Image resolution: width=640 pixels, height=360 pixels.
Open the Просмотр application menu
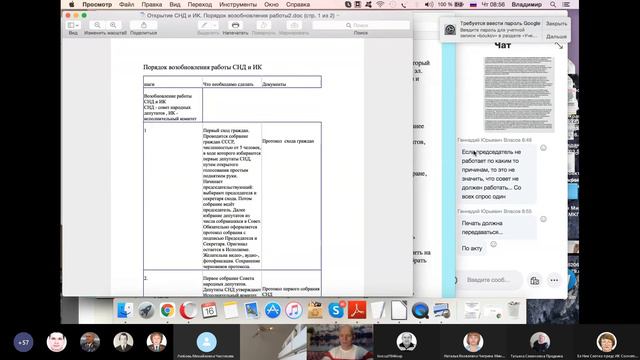tap(97, 4)
